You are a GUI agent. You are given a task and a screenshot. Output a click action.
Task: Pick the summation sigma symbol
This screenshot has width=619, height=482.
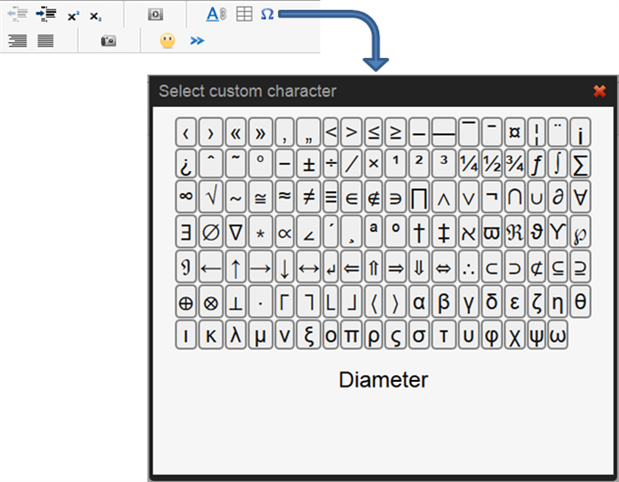pyautogui.click(x=581, y=163)
